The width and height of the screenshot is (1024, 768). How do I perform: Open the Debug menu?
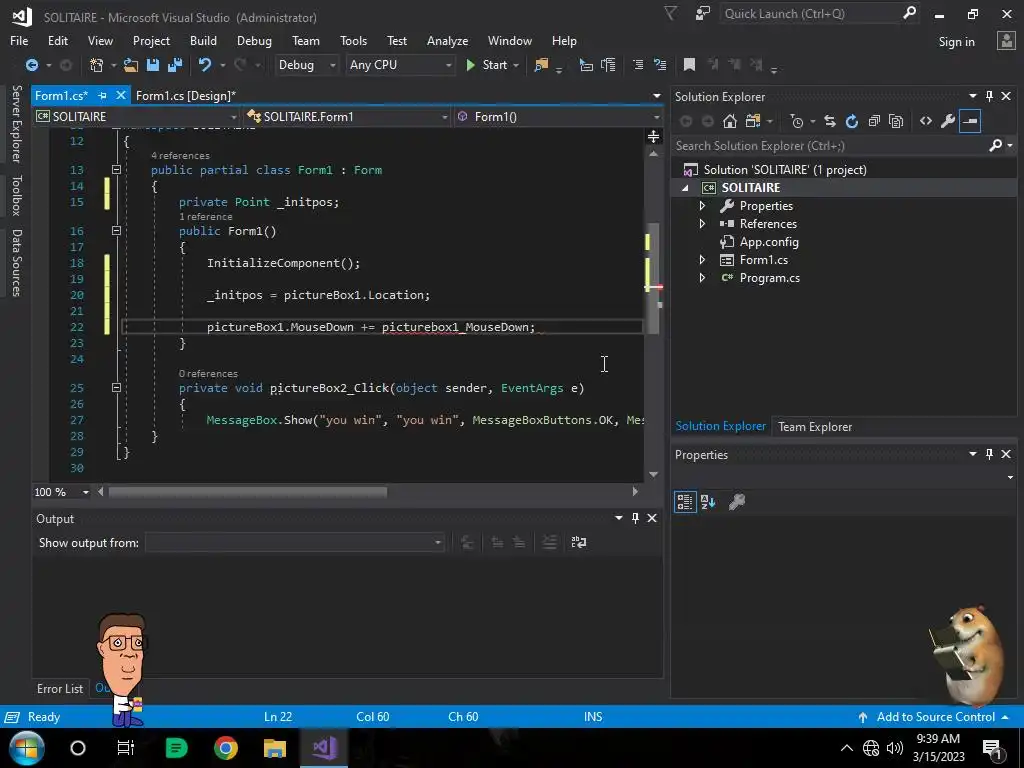pyautogui.click(x=254, y=40)
